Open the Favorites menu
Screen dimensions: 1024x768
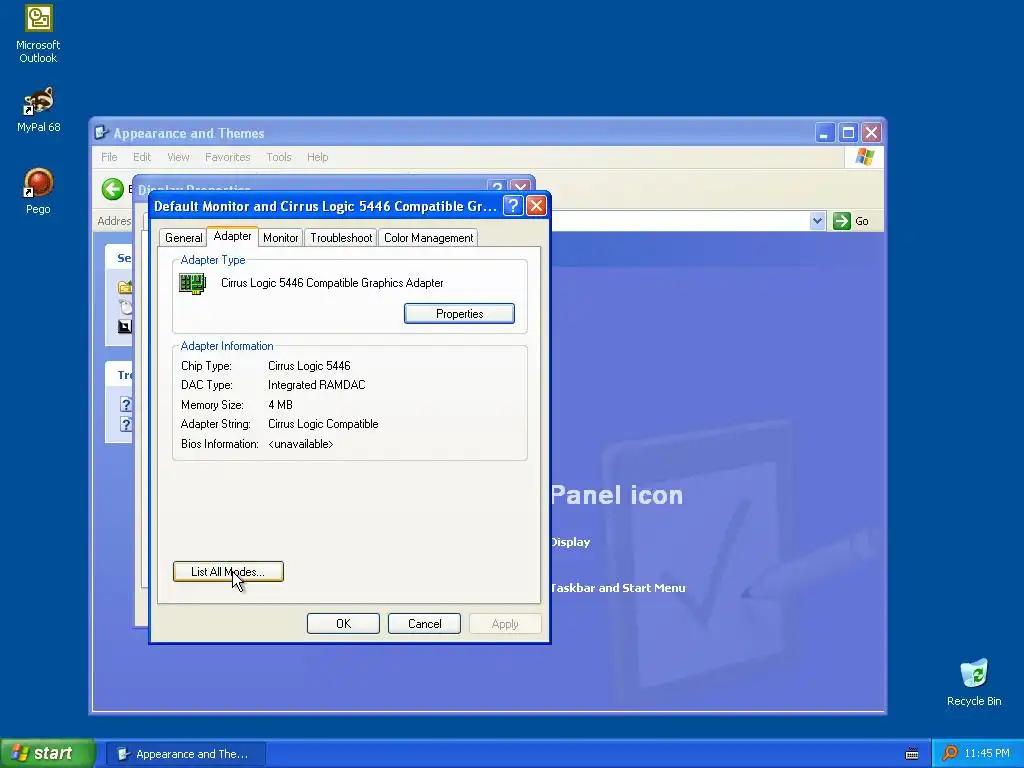(x=227, y=157)
